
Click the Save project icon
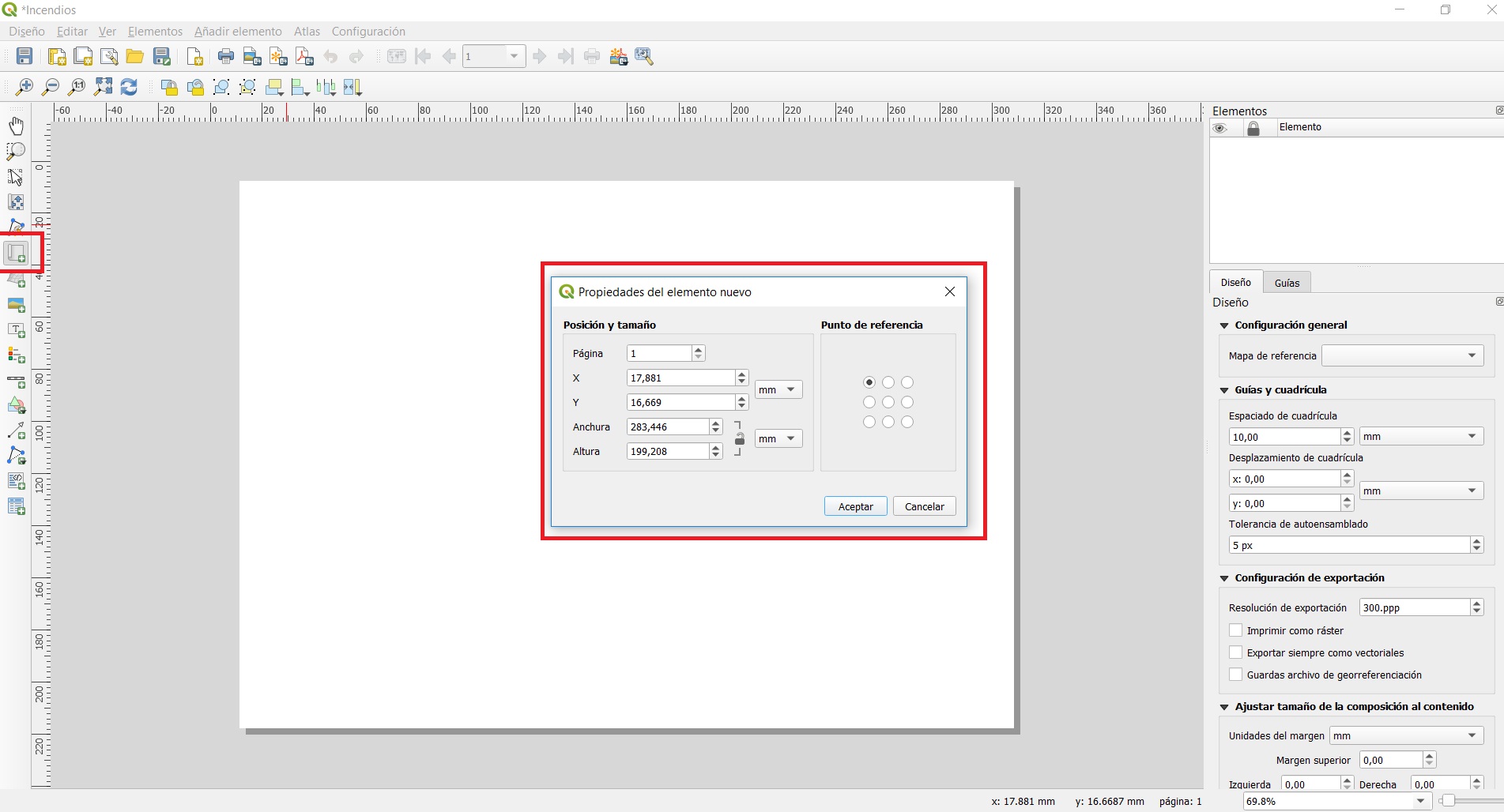25,56
